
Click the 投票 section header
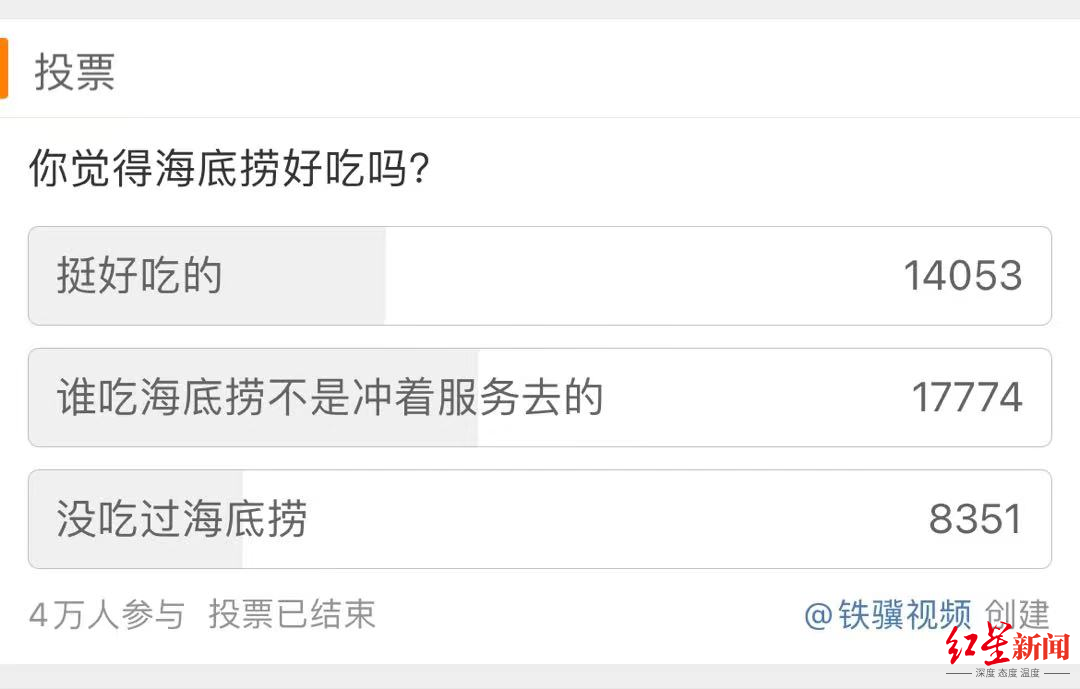point(75,72)
